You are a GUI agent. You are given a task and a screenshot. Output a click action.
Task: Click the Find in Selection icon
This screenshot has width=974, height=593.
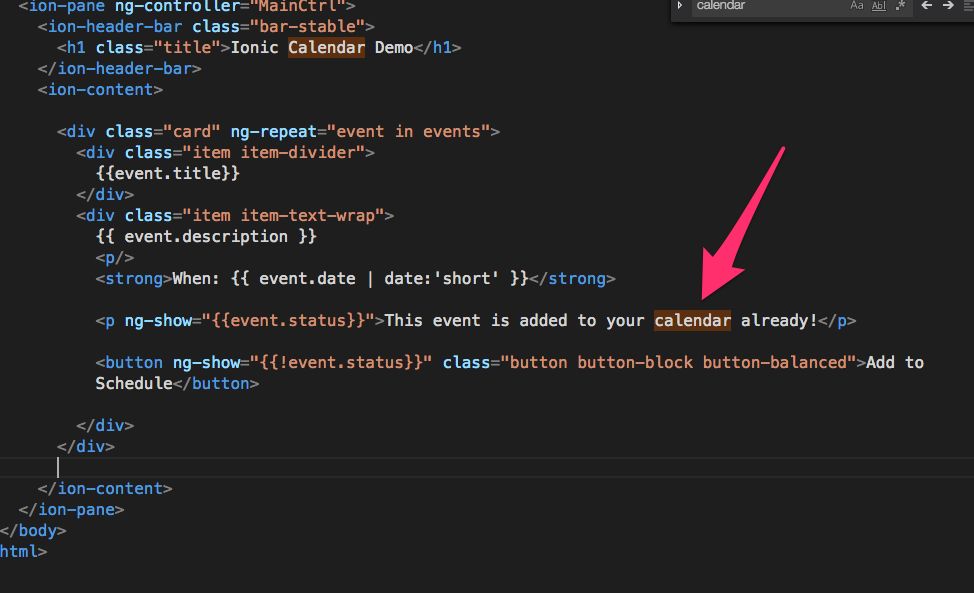click(x=968, y=6)
